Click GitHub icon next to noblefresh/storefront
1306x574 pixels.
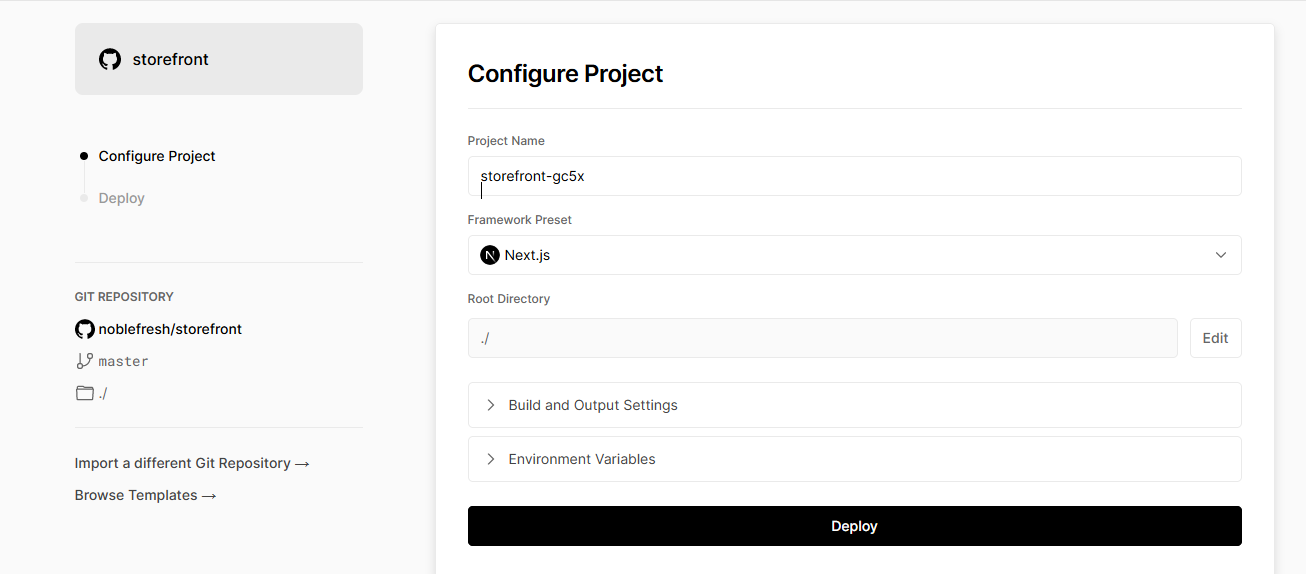pos(85,329)
